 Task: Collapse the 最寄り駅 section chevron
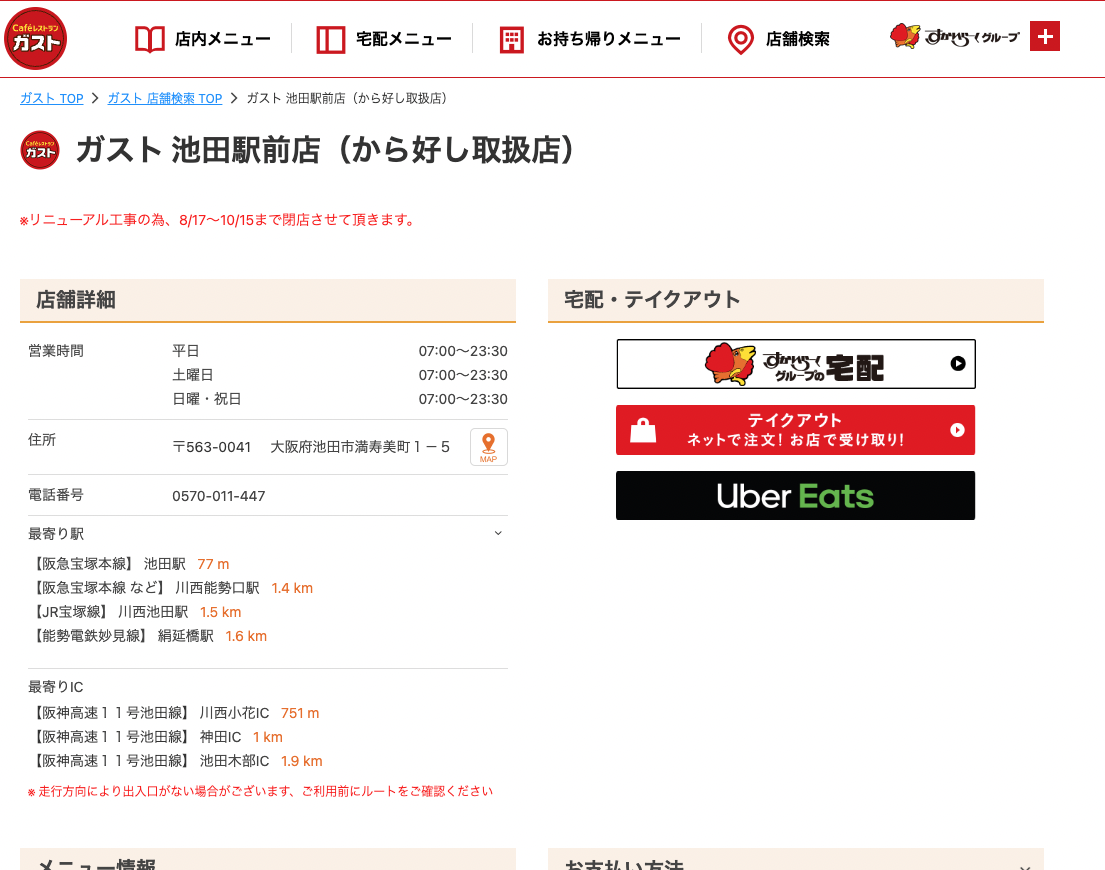pyautogui.click(x=498, y=533)
